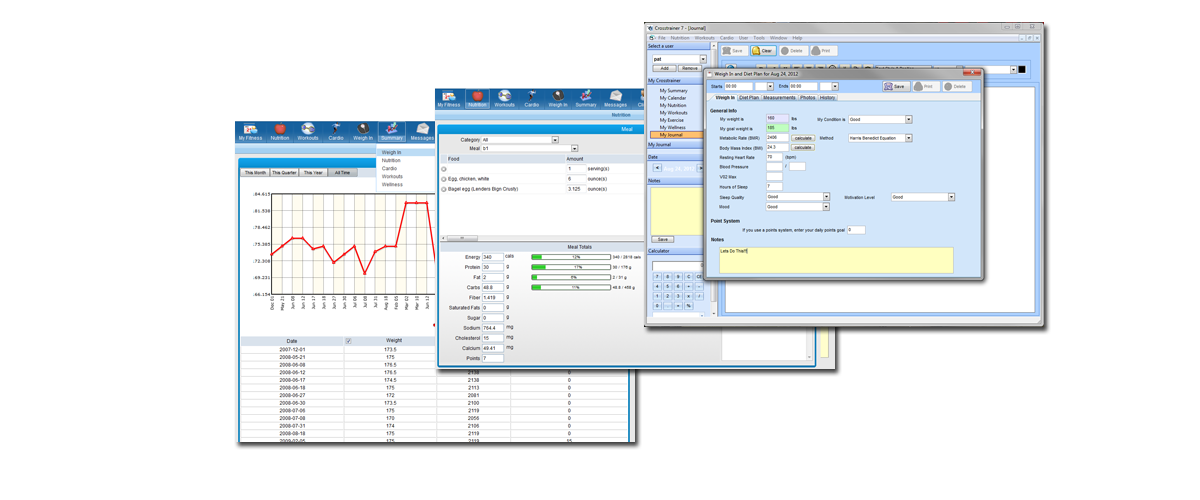Click Cardio icon in the Meal window toolbar
Screen dimensions: 1200x500
pyautogui.click(x=532, y=98)
